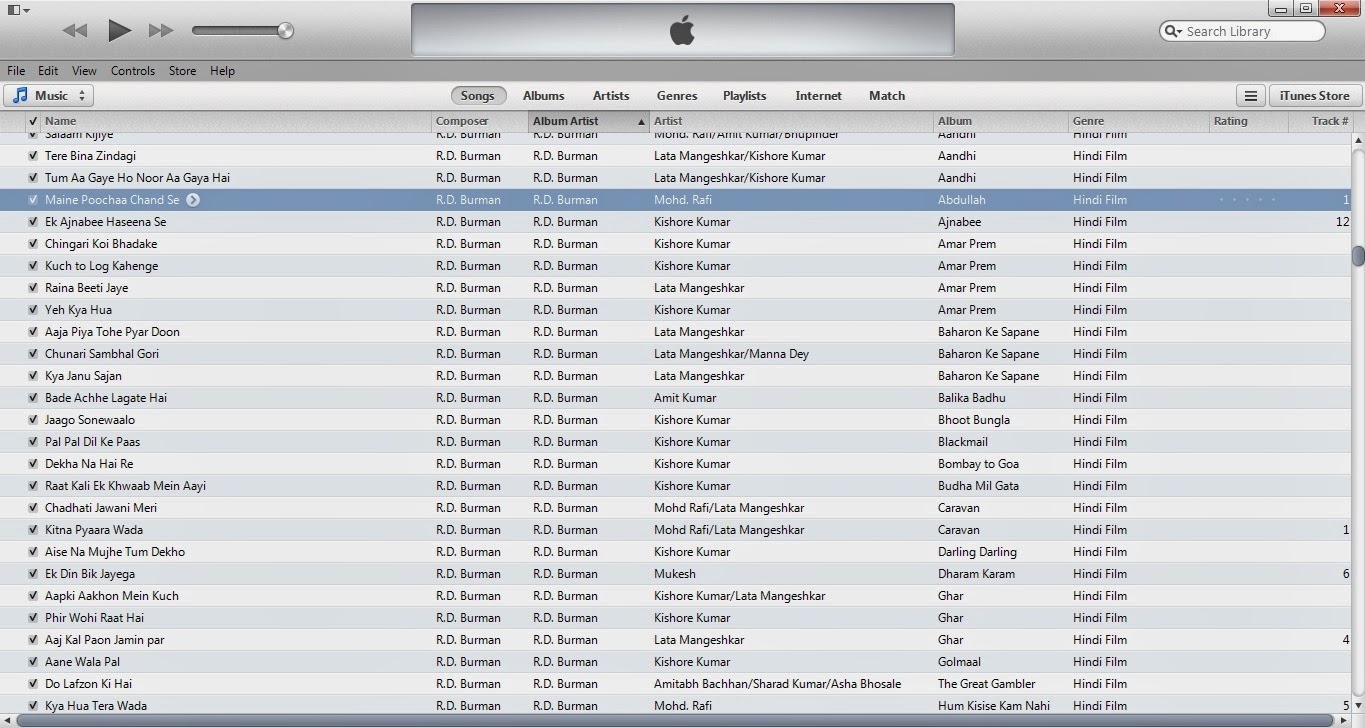
Task: Uncheck the Phir Wohi Raat Hai song
Action: click(33, 618)
